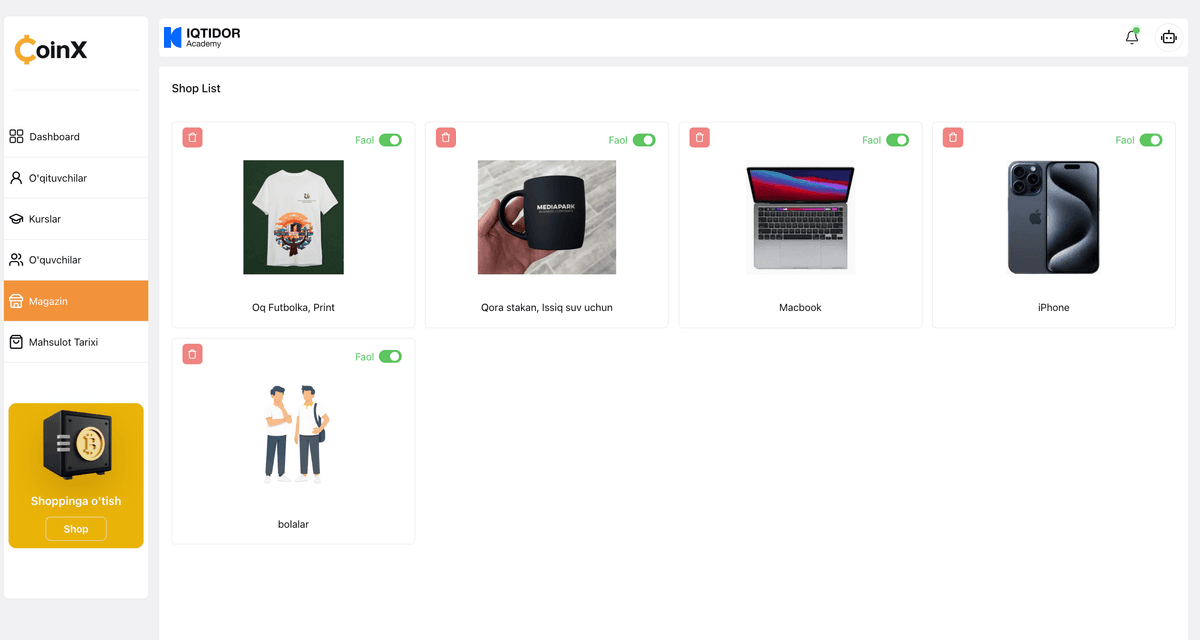The image size is (1200, 640).
Task: Click the Macbook product image
Action: pos(800,217)
